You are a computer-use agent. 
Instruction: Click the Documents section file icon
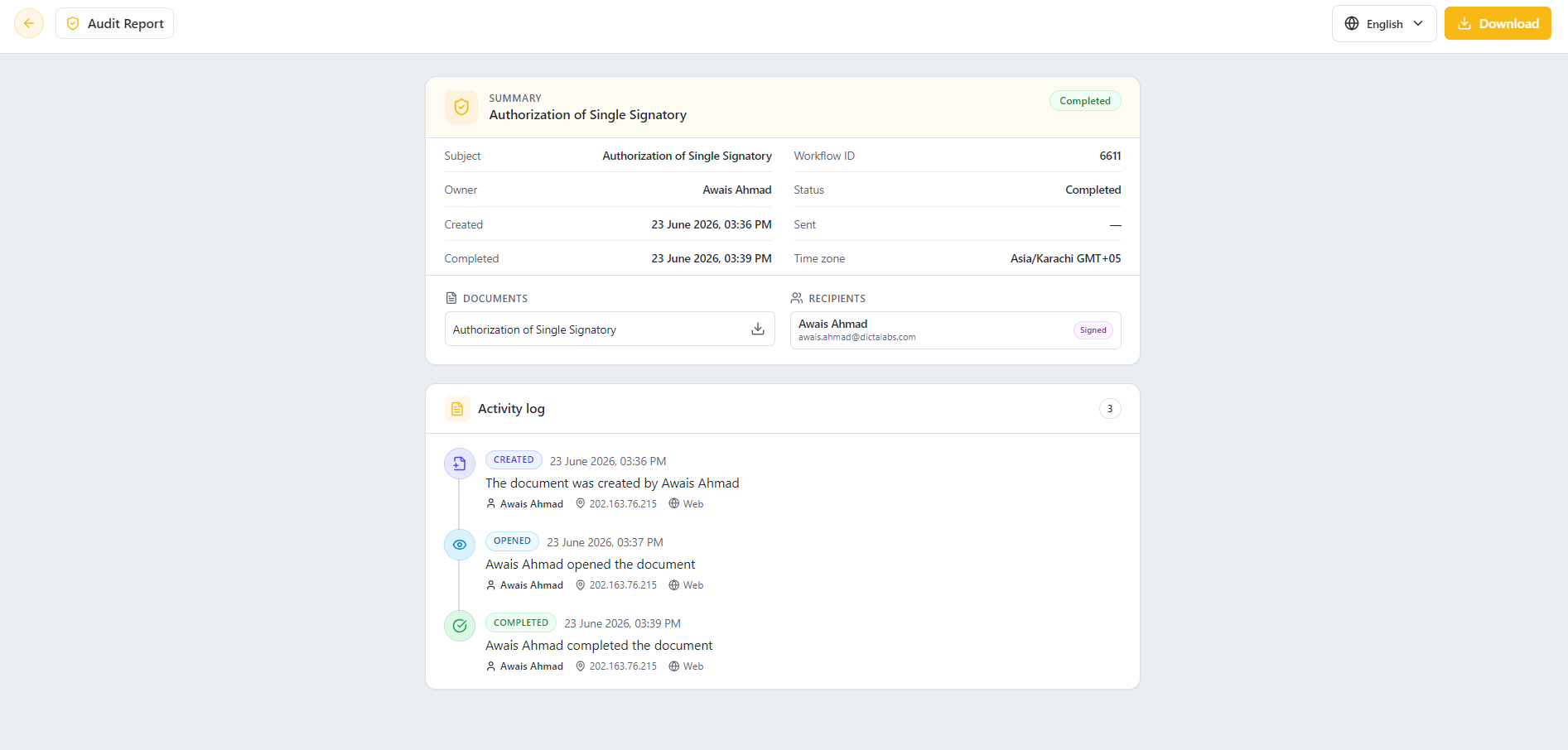pyautogui.click(x=451, y=298)
